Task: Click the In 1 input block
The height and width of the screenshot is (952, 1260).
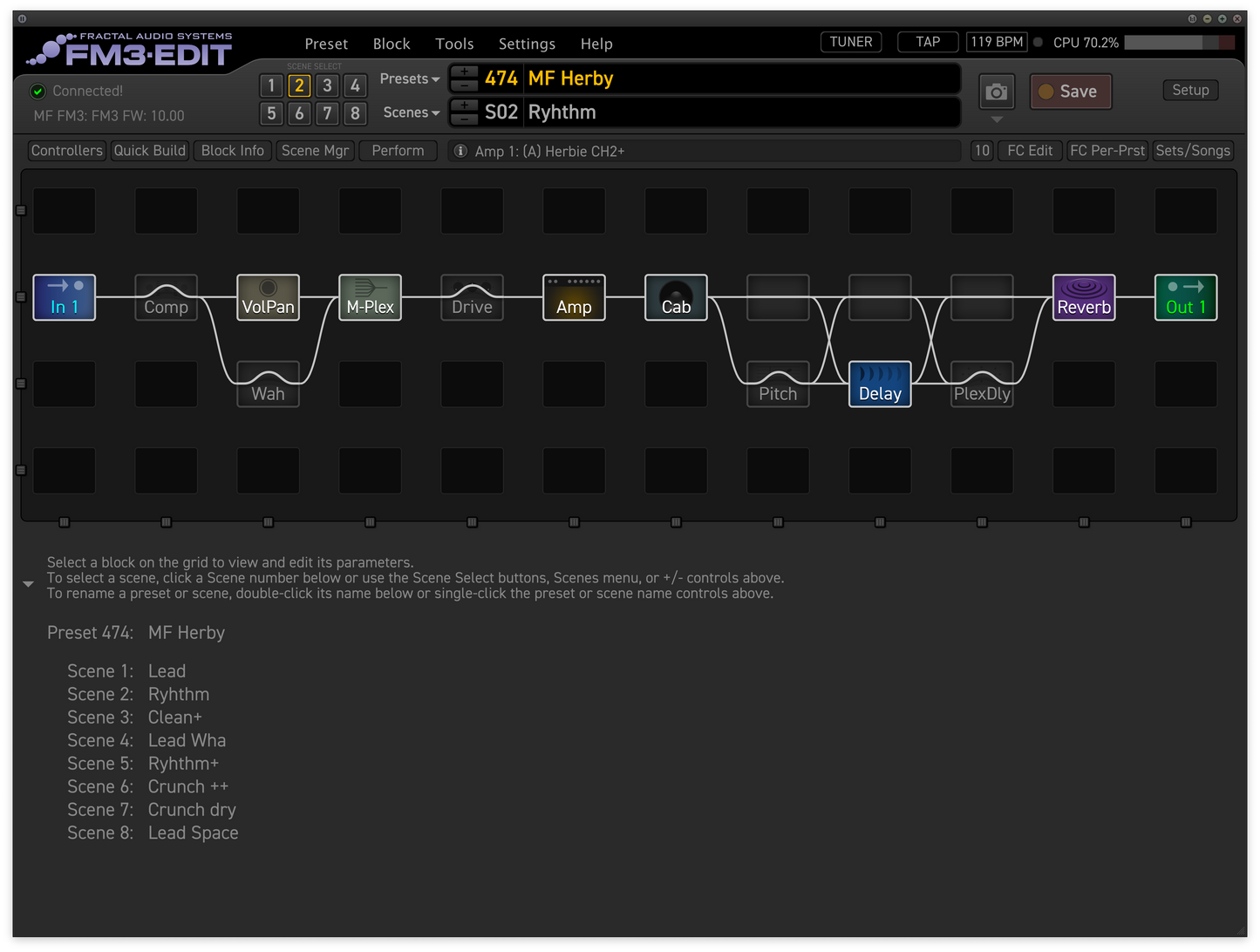Action: [x=64, y=297]
